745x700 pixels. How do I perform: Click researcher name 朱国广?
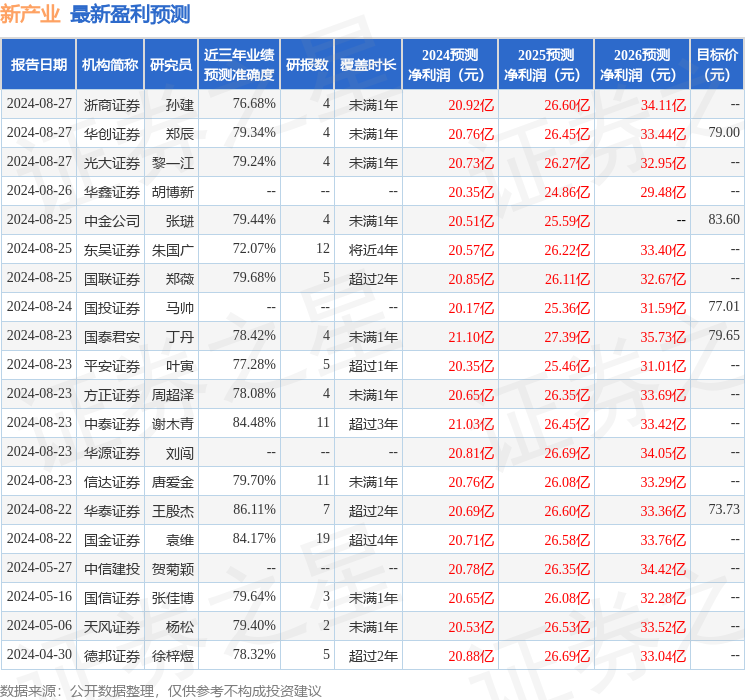[x=173, y=250]
